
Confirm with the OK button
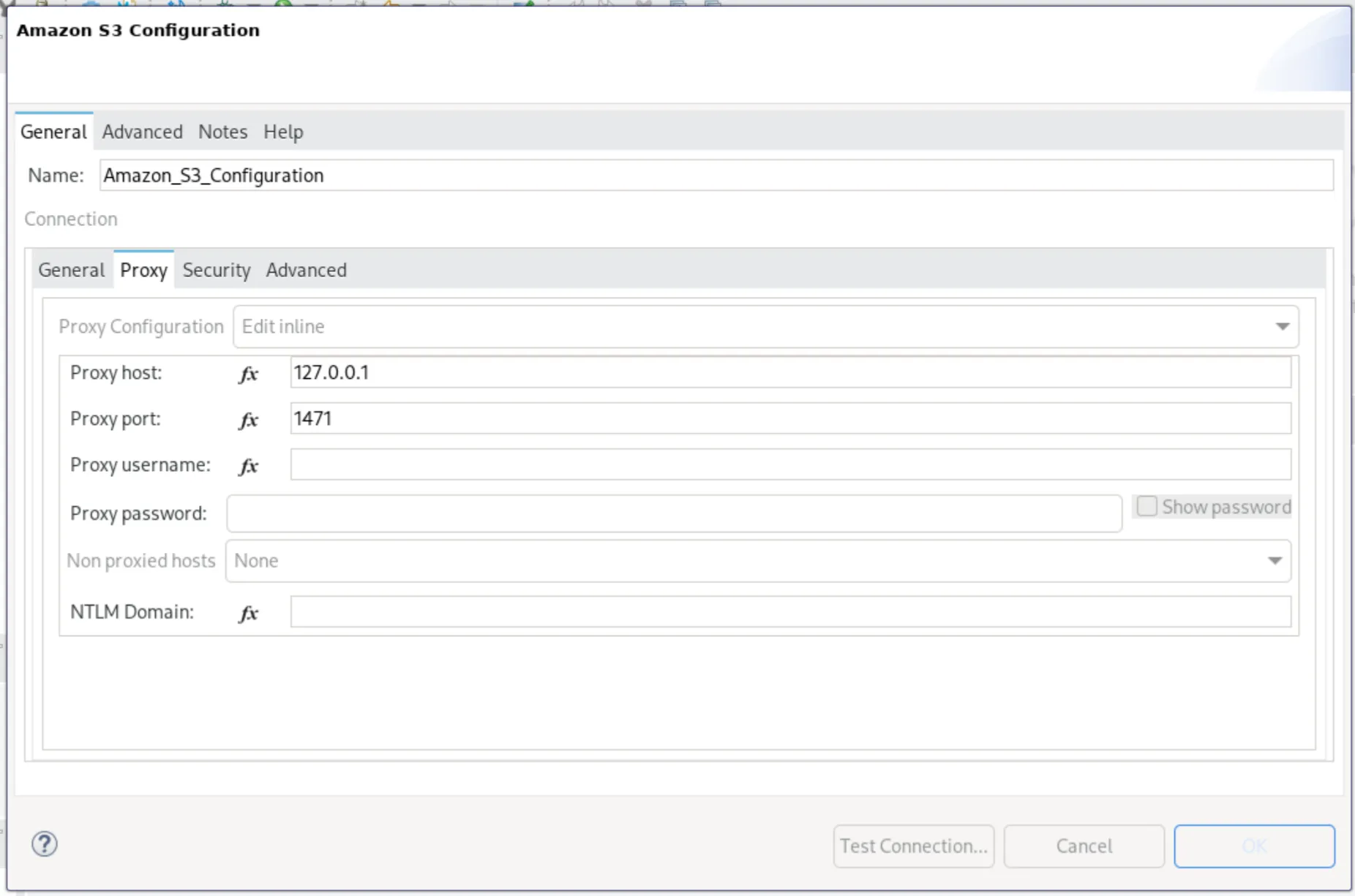click(x=1254, y=846)
